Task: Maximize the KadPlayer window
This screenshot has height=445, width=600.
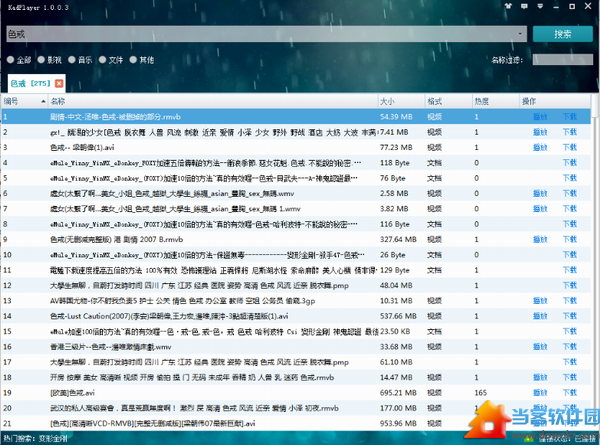Action: point(572,6)
